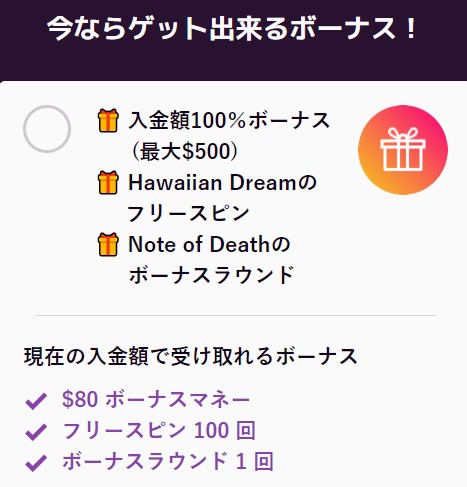Click gift emoji beside 入金額100%ボーナス

point(108,120)
